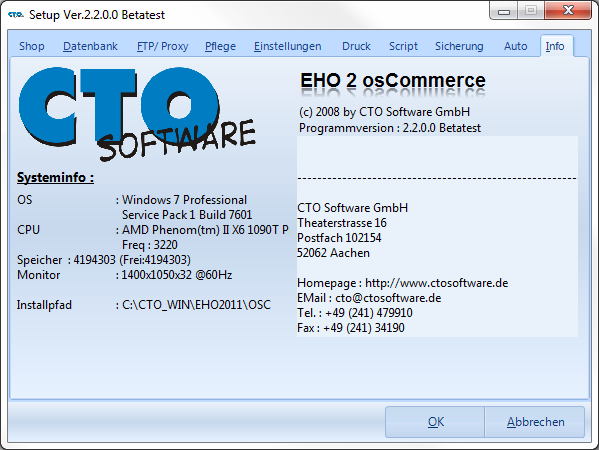Click the Installpfad C:\CTO_WIN\EHO2011\OSC value
Image resolution: width=599 pixels, height=450 pixels.
click(x=196, y=305)
